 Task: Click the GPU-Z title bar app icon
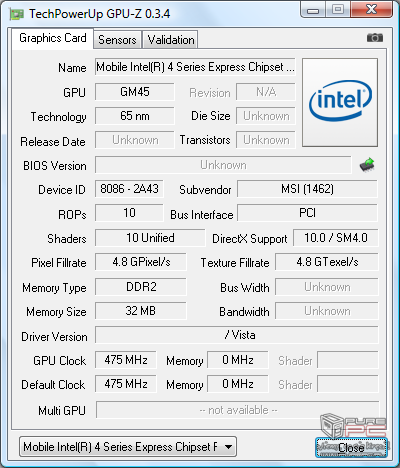[x=17, y=14]
